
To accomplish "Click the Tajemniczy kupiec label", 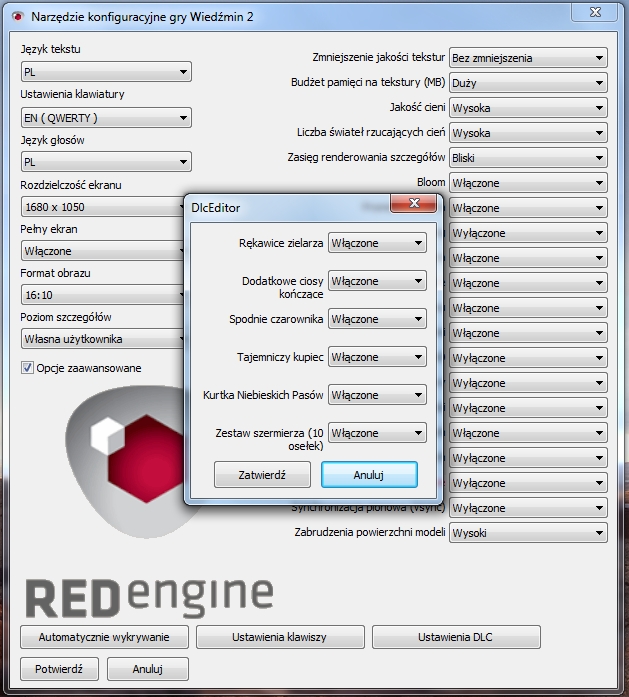I will tap(280, 357).
